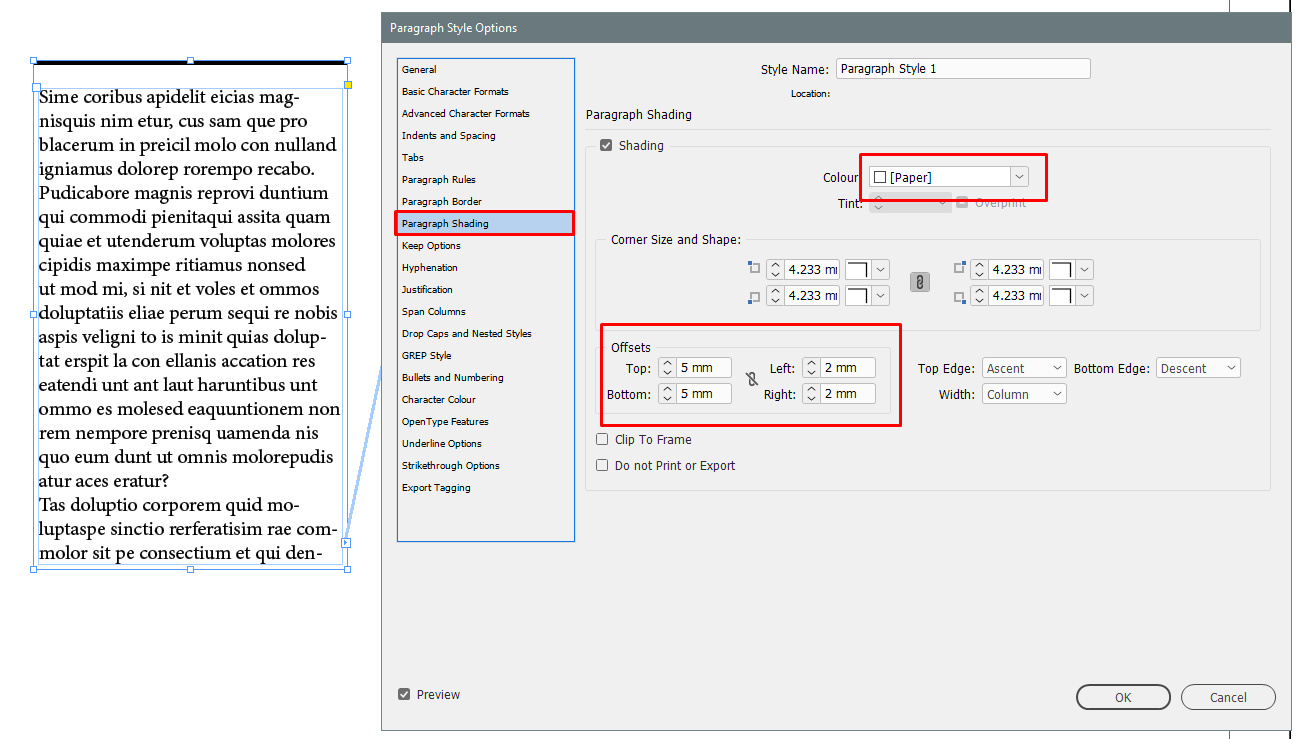Click the Left offset stepper arrows
This screenshot has height=739, width=1299.
coord(812,368)
